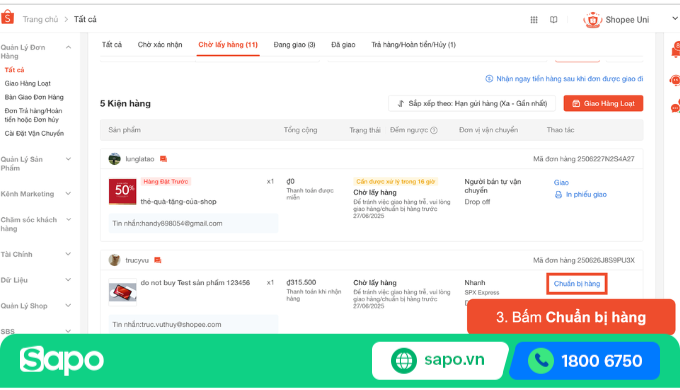Click the 1800 6750 phone button

586,361
